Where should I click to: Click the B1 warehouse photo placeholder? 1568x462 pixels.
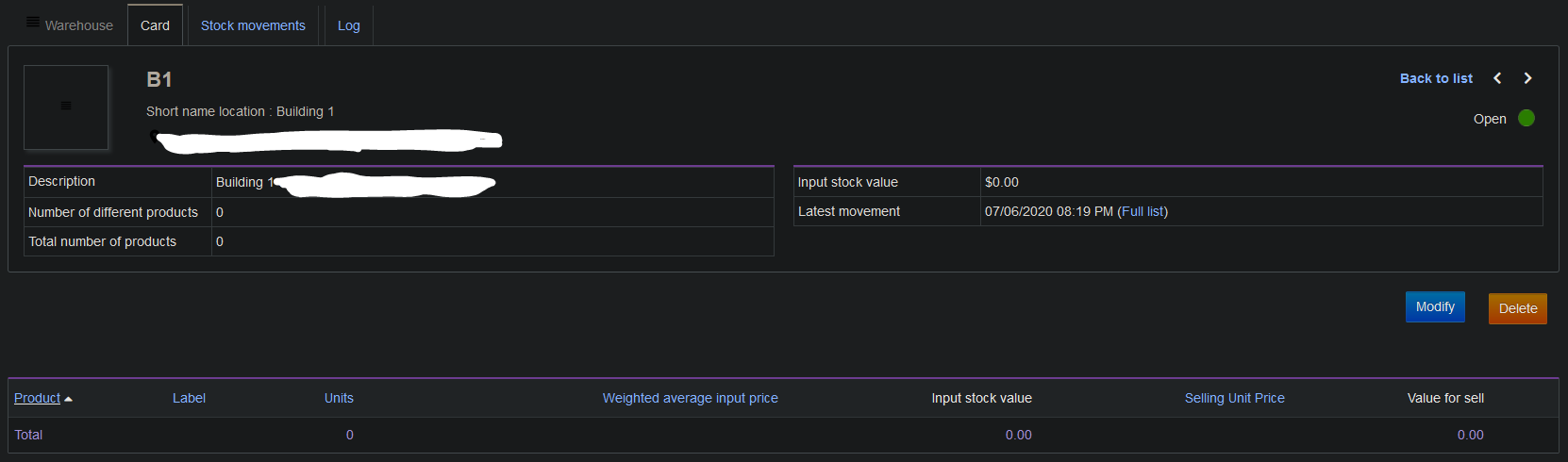[x=66, y=107]
